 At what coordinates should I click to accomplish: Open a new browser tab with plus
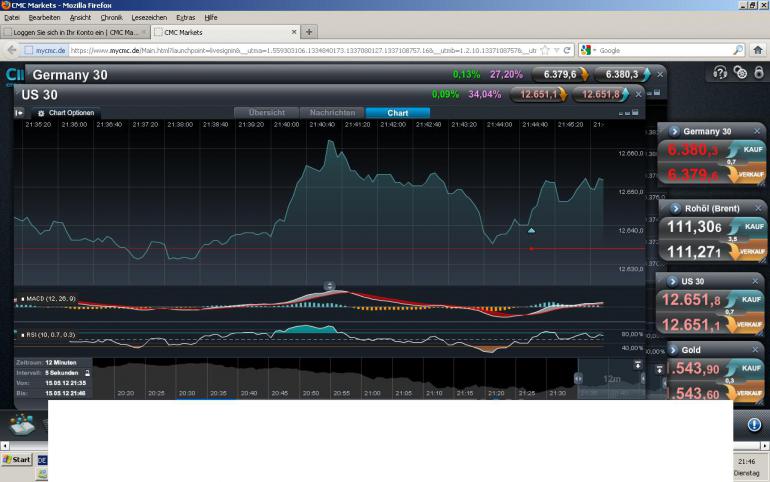click(309, 32)
